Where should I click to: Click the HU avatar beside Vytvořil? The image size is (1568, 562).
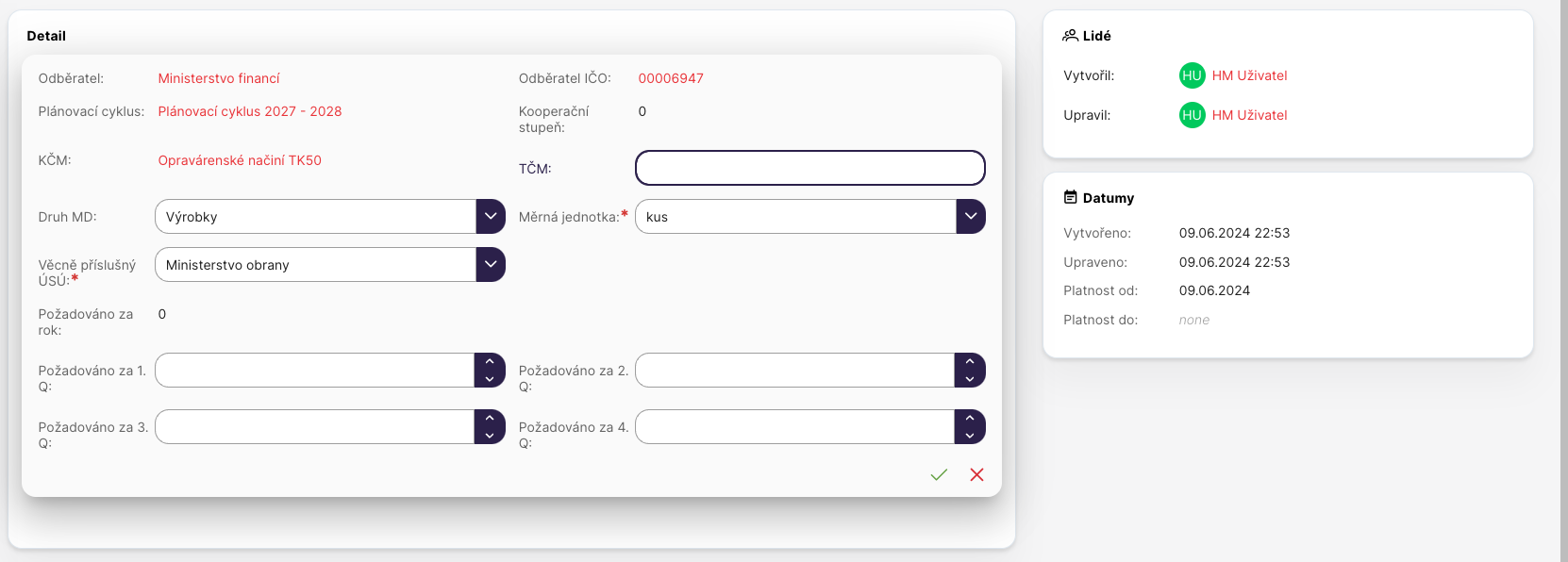coord(1192,75)
